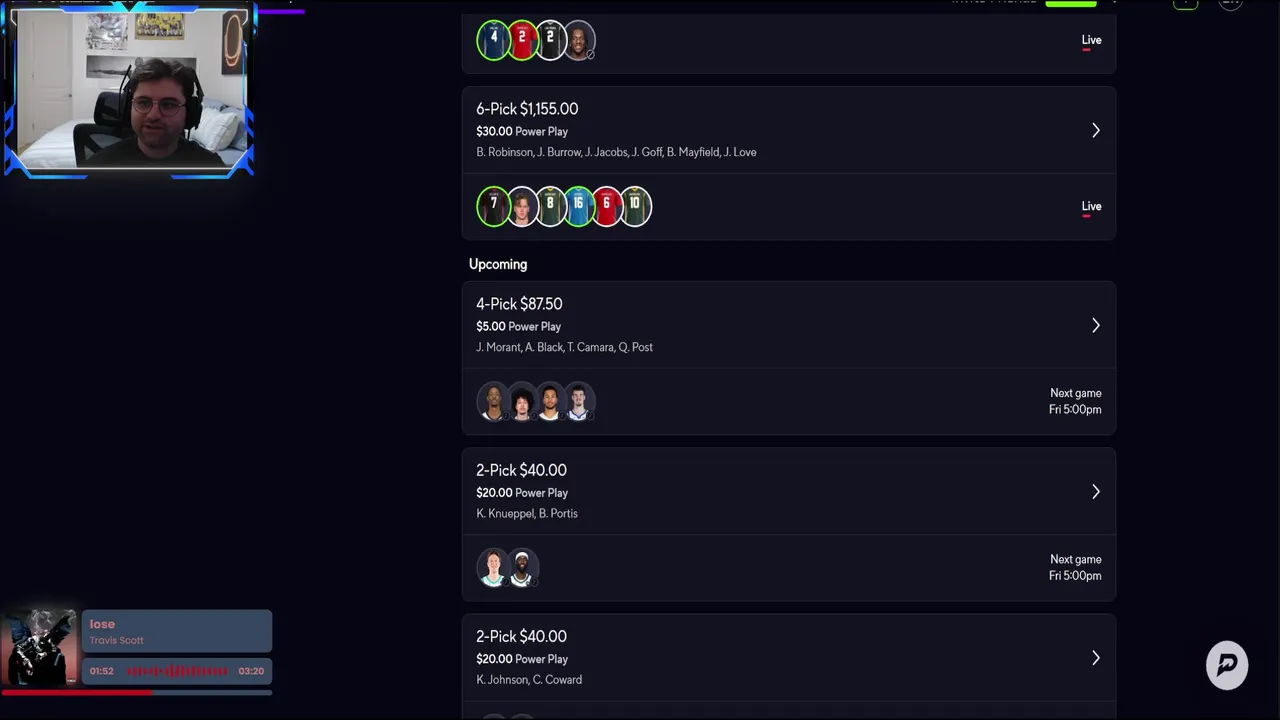Click the red number 6 jersey avatar
This screenshot has height=720, width=1280.
pos(606,206)
